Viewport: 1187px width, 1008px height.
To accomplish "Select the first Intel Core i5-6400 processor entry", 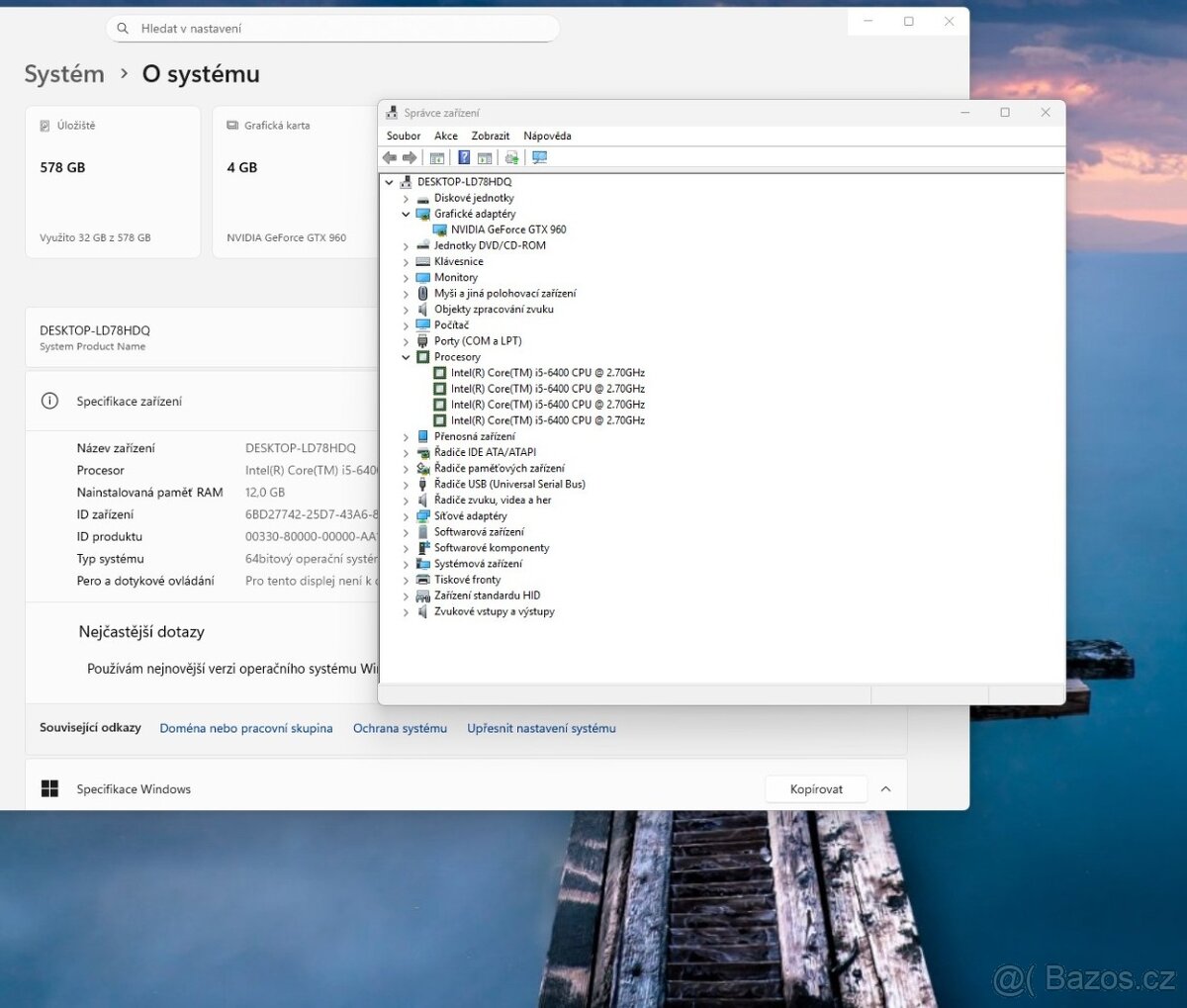I will point(547,373).
